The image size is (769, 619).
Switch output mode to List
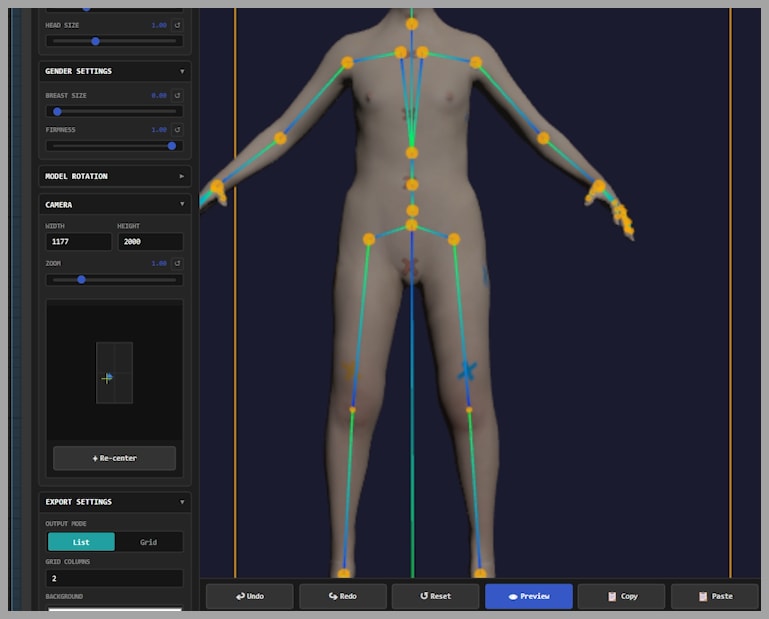point(81,542)
